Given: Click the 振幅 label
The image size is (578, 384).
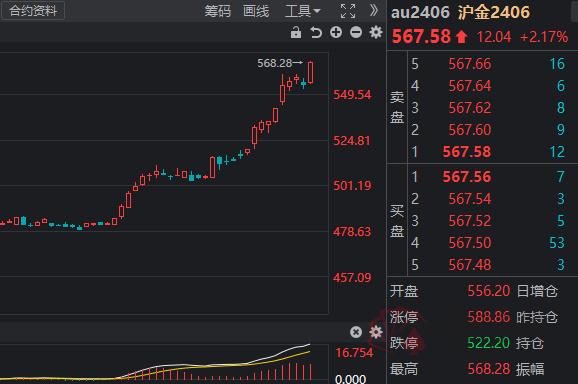Looking at the screenshot, I should [x=530, y=369].
